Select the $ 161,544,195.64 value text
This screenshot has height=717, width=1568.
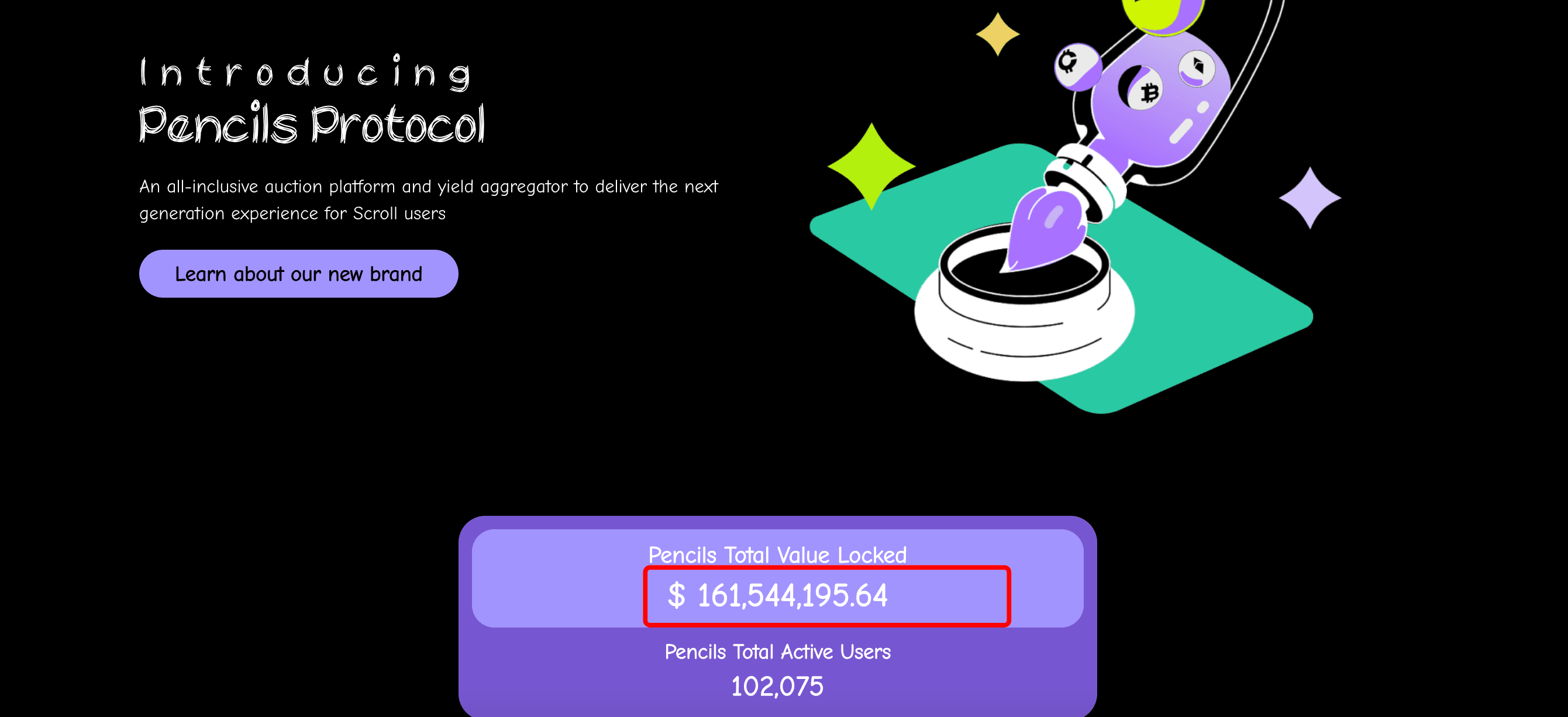coord(777,595)
